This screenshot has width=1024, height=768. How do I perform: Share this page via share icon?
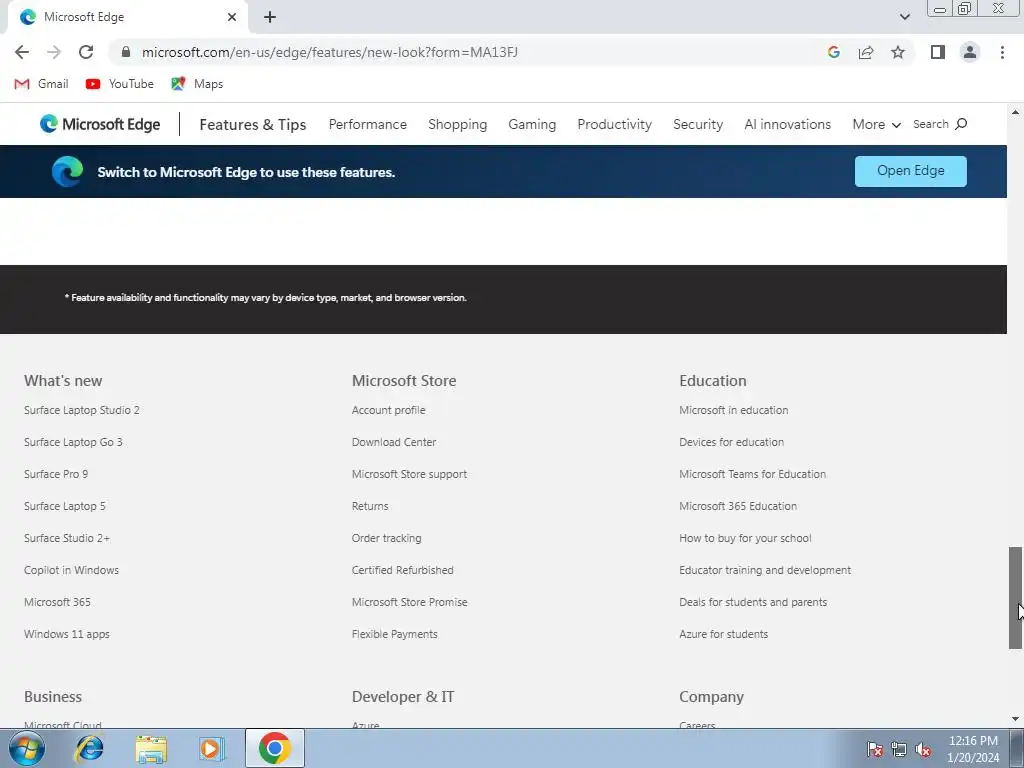coord(866,52)
